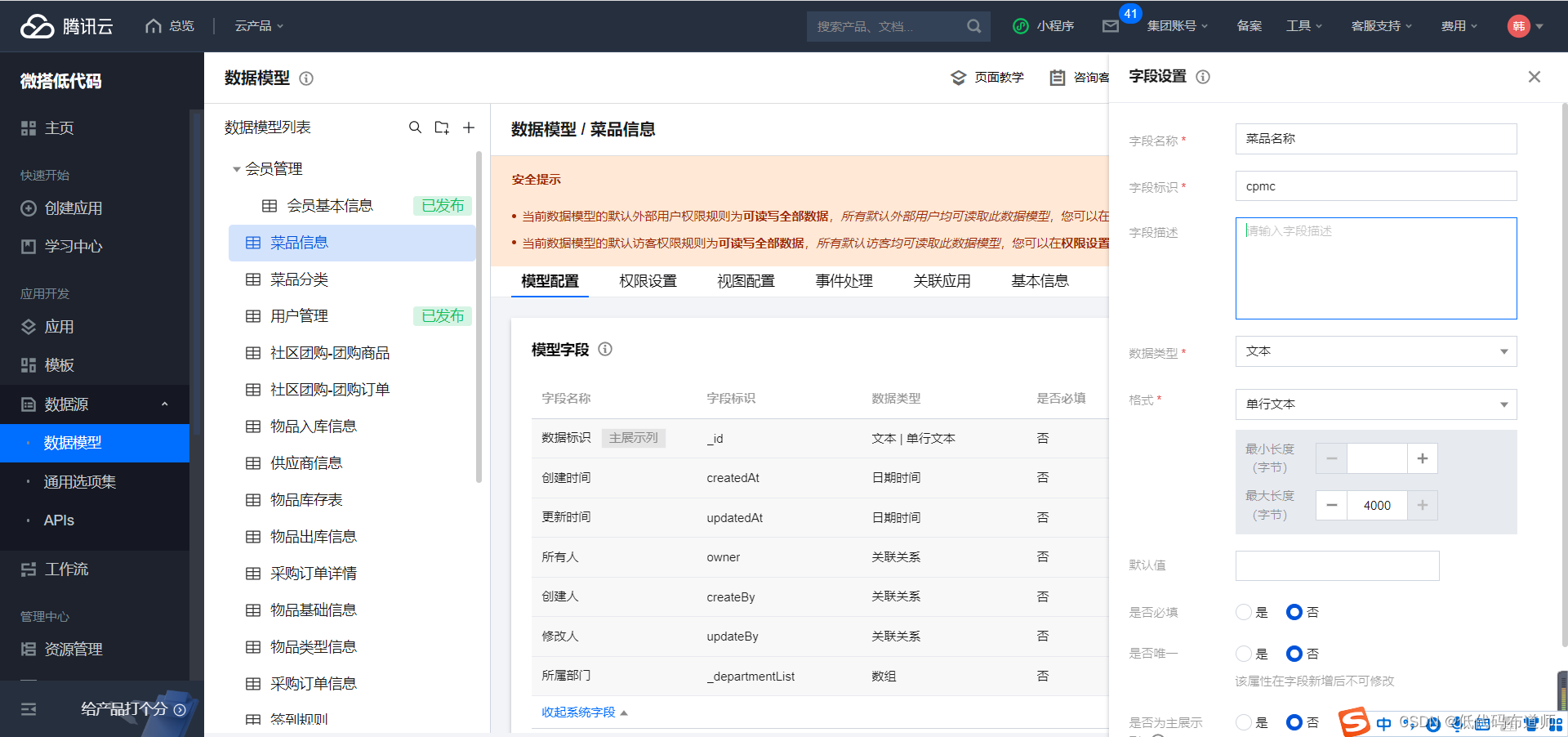The image size is (1568, 737).
Task: Open 客服支持 dropdown
Action: [1382, 26]
